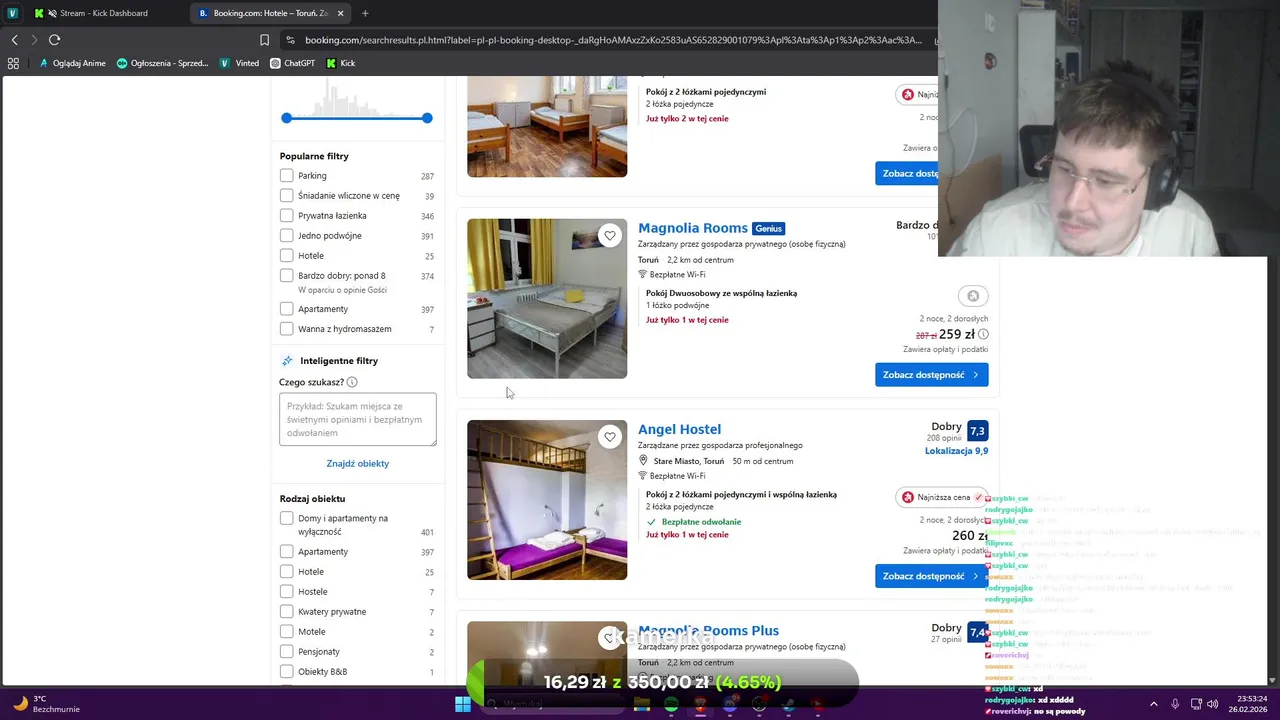The height and width of the screenshot is (720, 1280).
Task: Click left handle of price slider
Action: pyautogui.click(x=287, y=118)
